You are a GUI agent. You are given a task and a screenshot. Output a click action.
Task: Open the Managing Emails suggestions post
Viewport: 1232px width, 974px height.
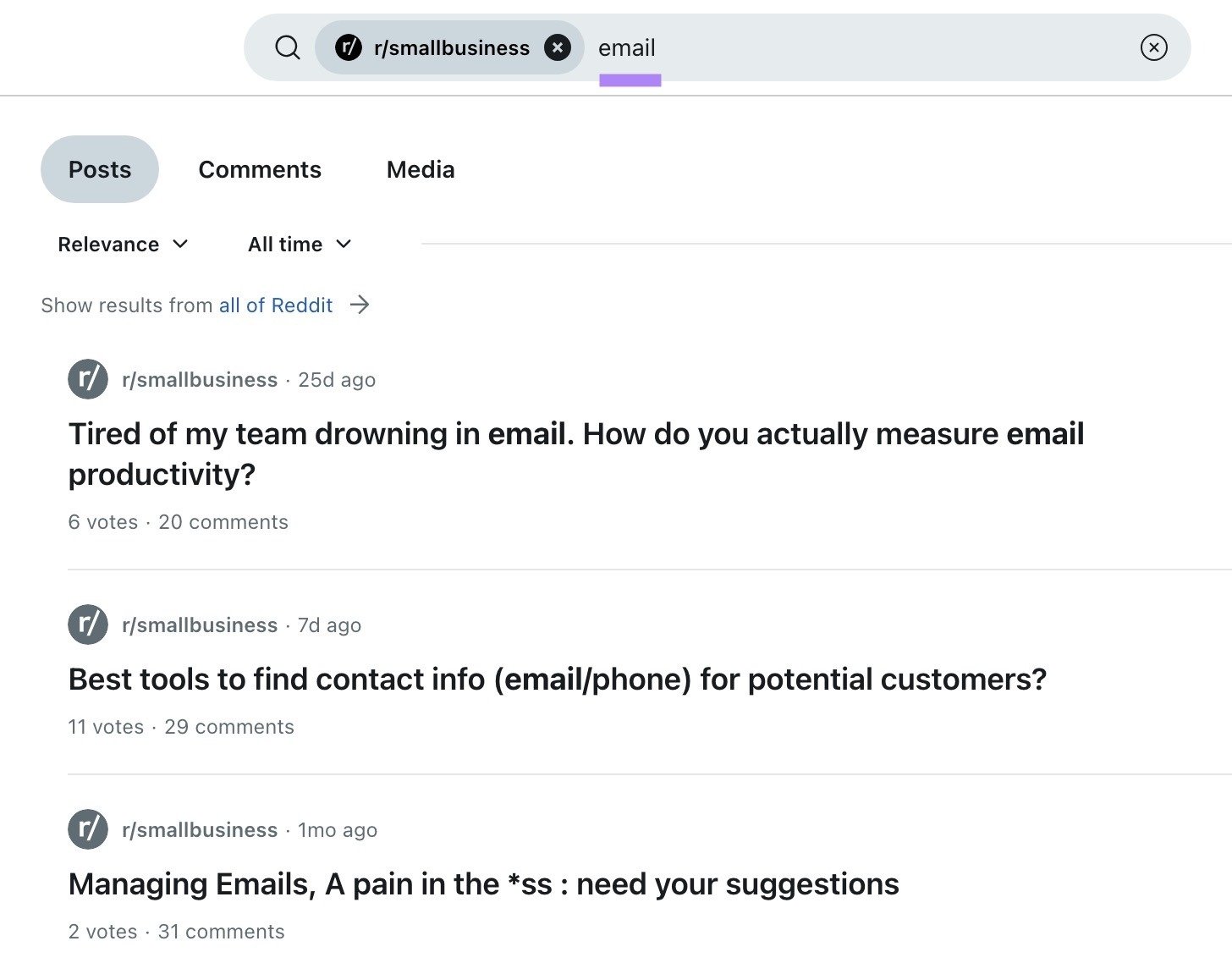coord(483,883)
